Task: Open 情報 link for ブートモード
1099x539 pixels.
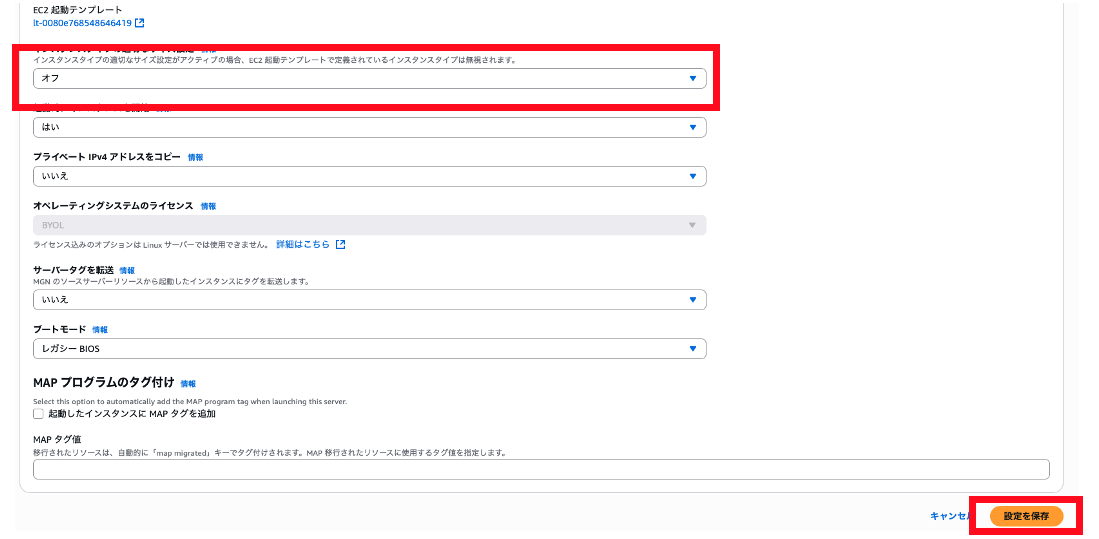Action: (x=100, y=329)
